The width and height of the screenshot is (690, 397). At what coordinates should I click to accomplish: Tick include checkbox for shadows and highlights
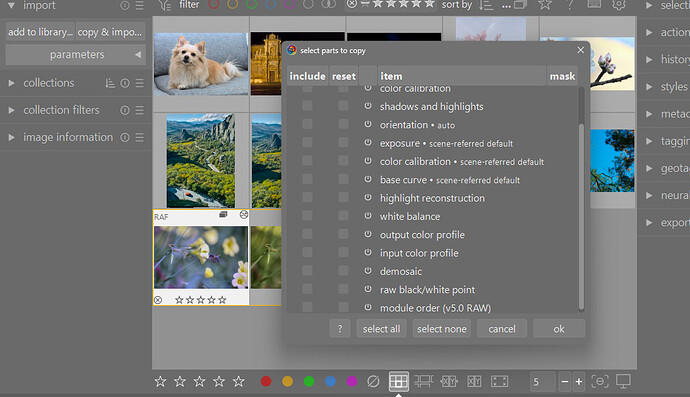(x=308, y=106)
